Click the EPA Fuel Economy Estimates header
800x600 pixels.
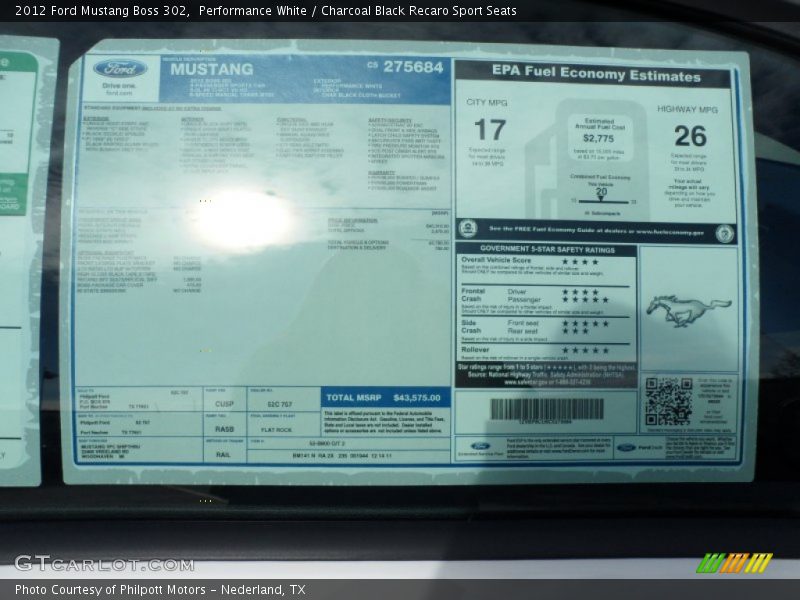[596, 74]
